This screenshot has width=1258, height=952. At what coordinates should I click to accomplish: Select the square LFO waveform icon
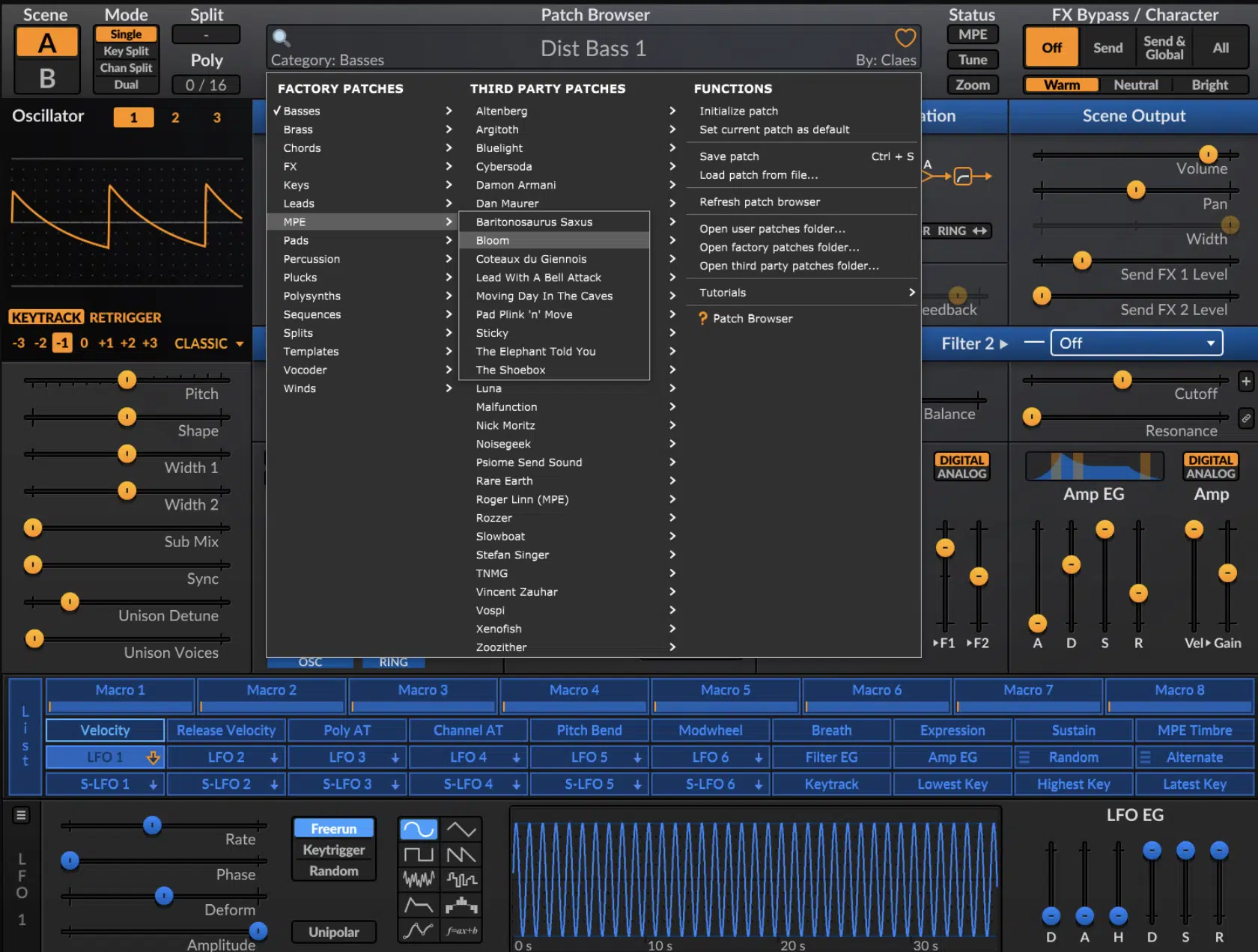(x=419, y=854)
